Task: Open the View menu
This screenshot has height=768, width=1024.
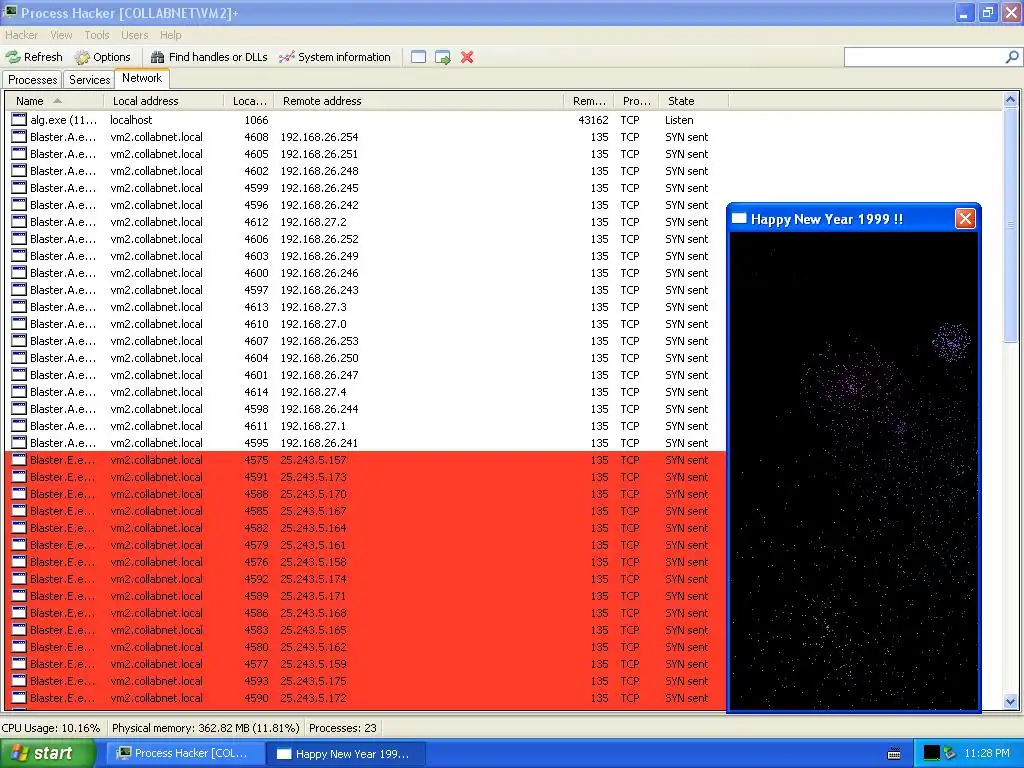Action: pos(61,35)
